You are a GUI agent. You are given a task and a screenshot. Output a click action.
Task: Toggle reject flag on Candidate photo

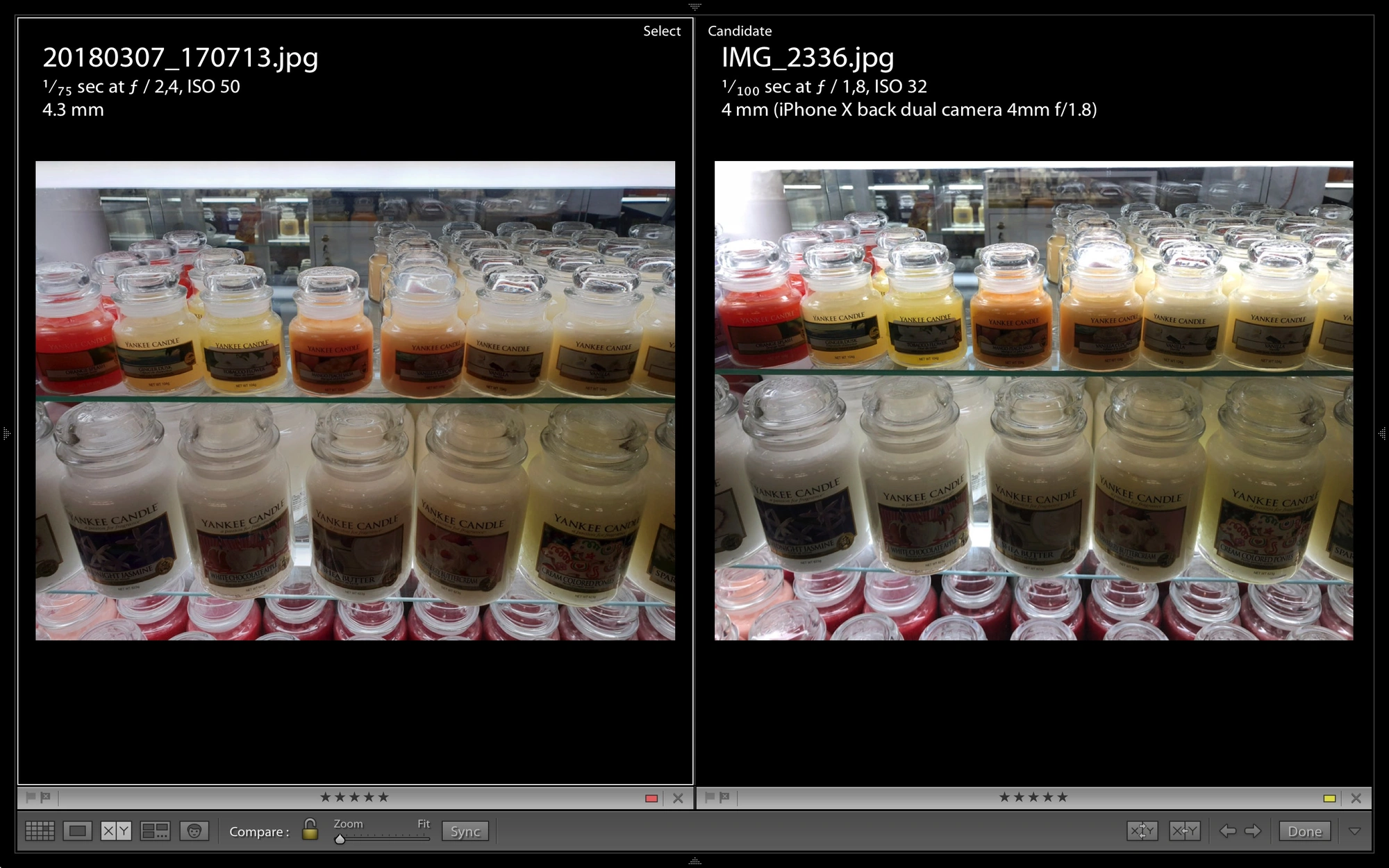(724, 797)
